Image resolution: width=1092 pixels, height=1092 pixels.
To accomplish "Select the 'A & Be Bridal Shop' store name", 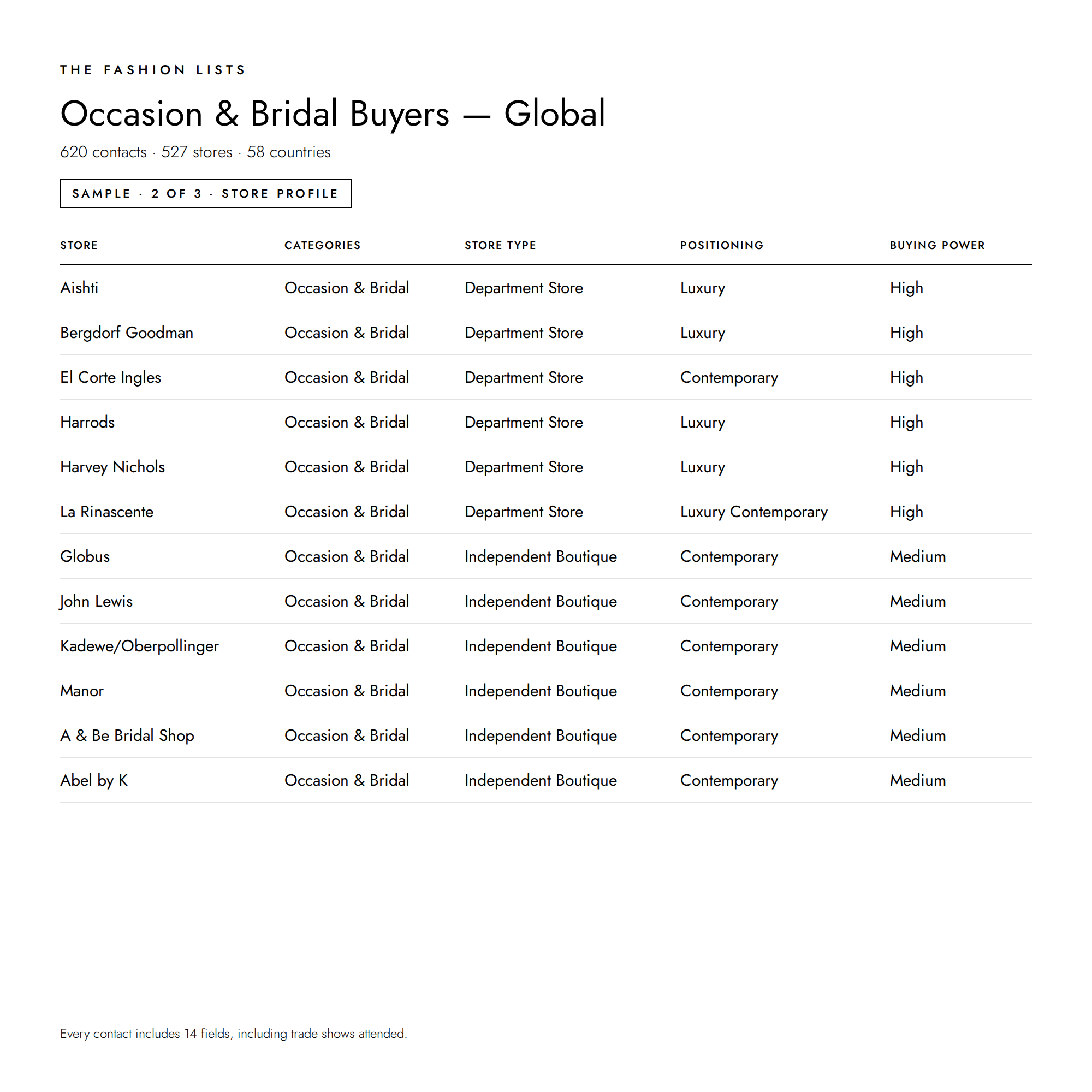I will [x=127, y=735].
